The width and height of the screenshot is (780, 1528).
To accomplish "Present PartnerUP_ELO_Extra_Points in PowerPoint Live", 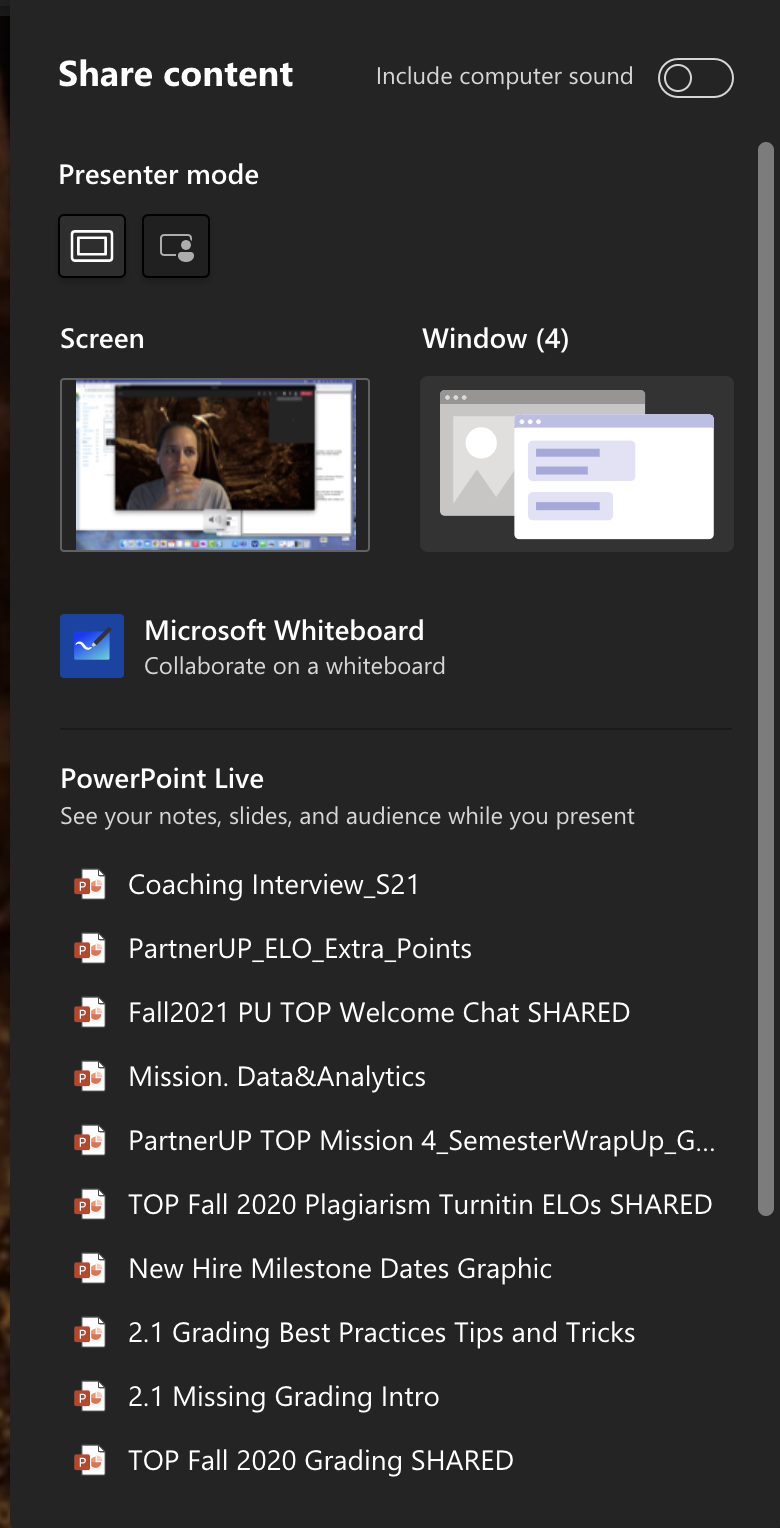I will click(x=300, y=948).
